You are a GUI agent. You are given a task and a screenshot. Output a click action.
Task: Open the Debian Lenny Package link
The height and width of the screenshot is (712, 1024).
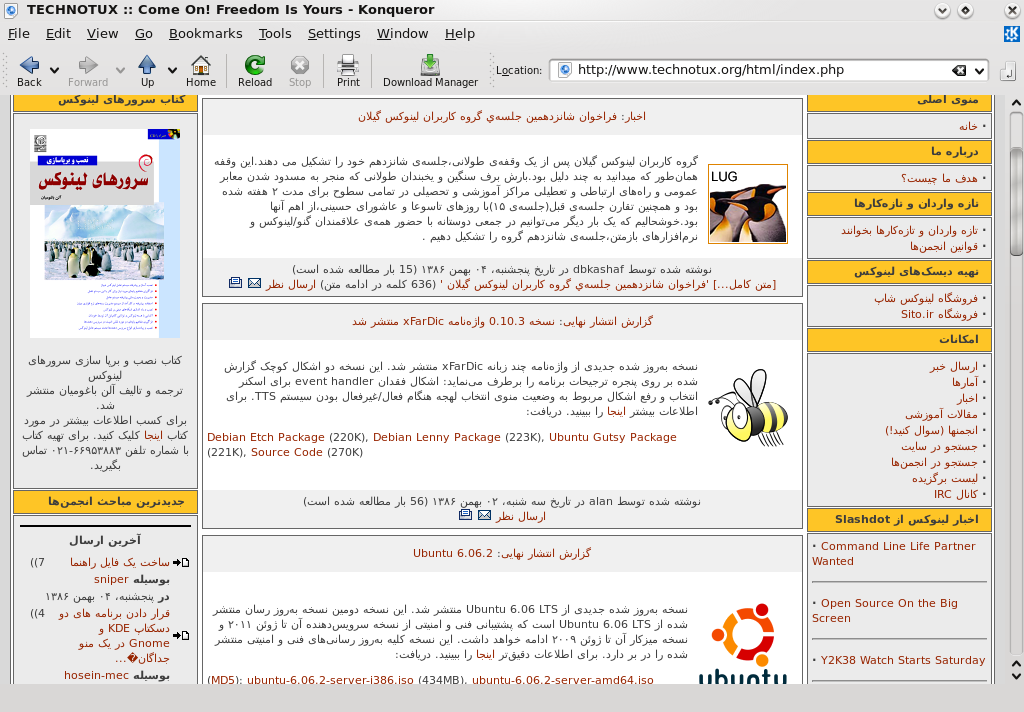coord(437,437)
